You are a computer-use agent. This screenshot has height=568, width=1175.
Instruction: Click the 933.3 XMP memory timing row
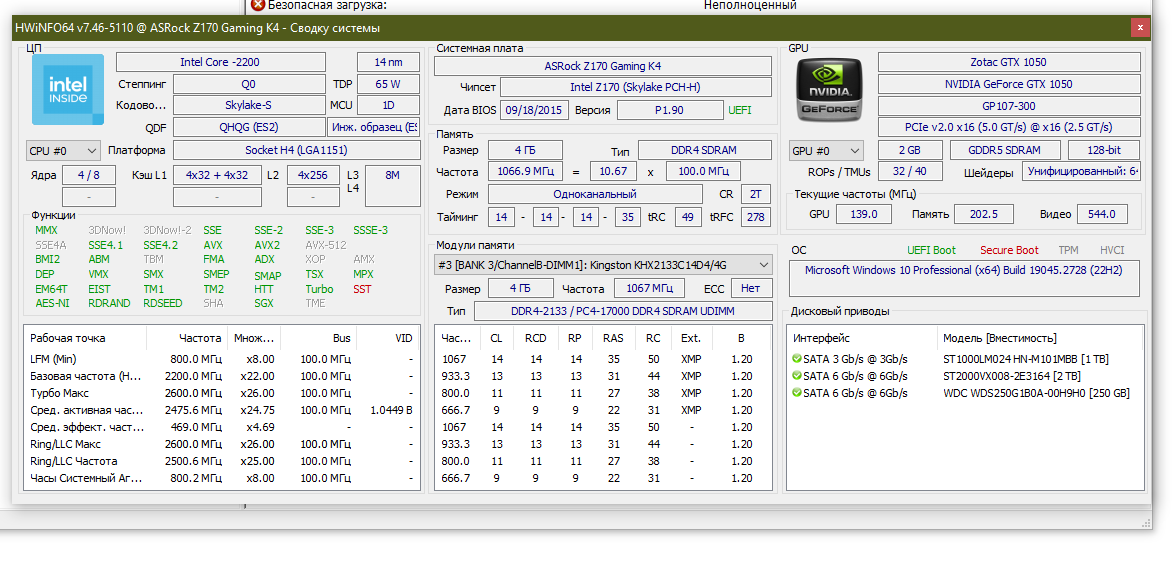click(x=602, y=375)
